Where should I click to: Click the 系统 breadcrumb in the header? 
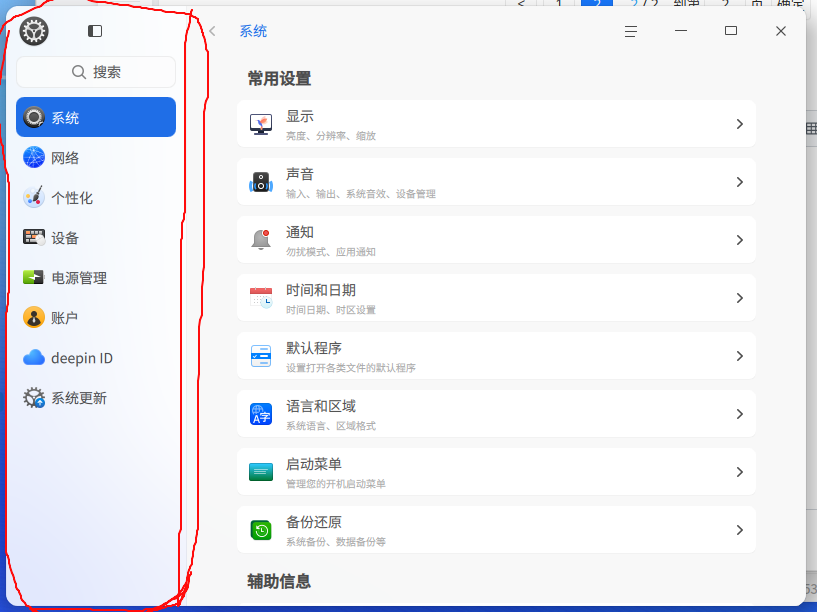pyautogui.click(x=253, y=31)
